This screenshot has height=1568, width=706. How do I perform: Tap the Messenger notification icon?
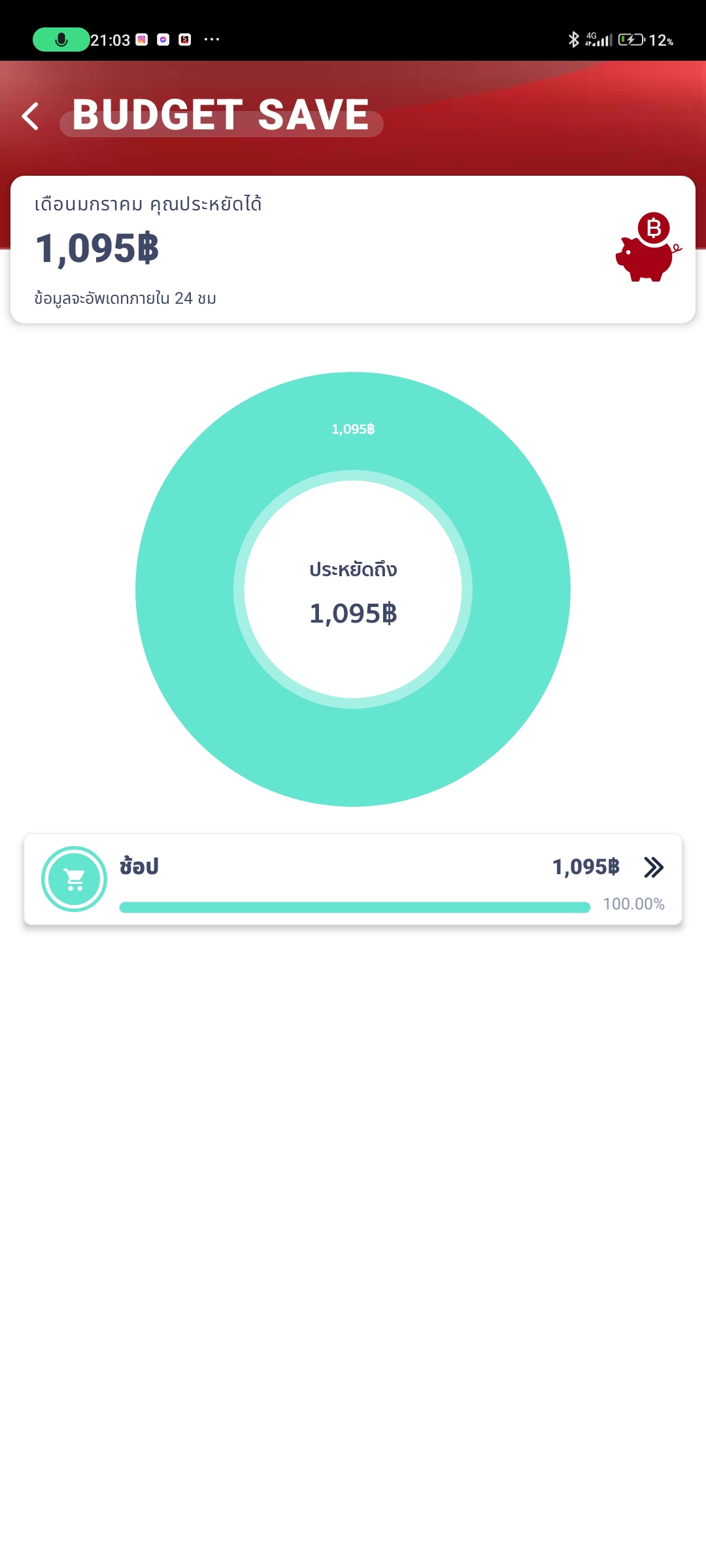[163, 40]
